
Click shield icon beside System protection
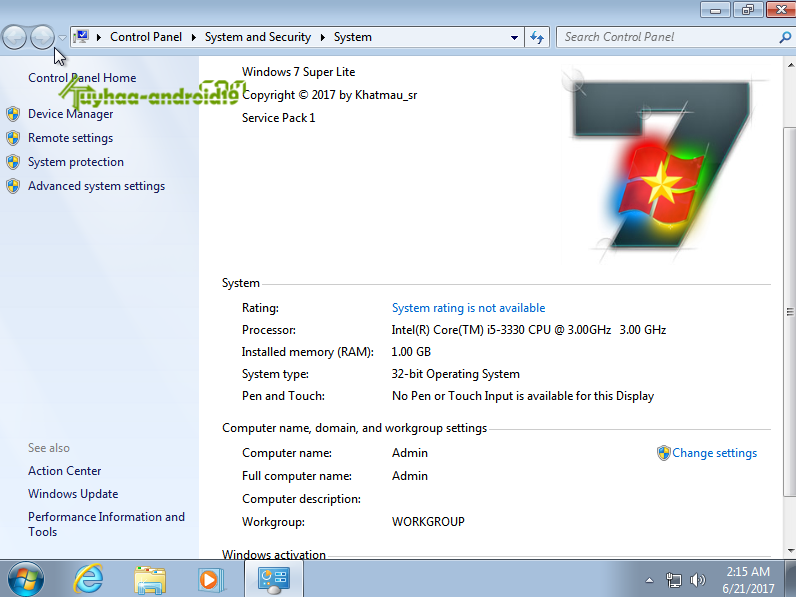13,162
